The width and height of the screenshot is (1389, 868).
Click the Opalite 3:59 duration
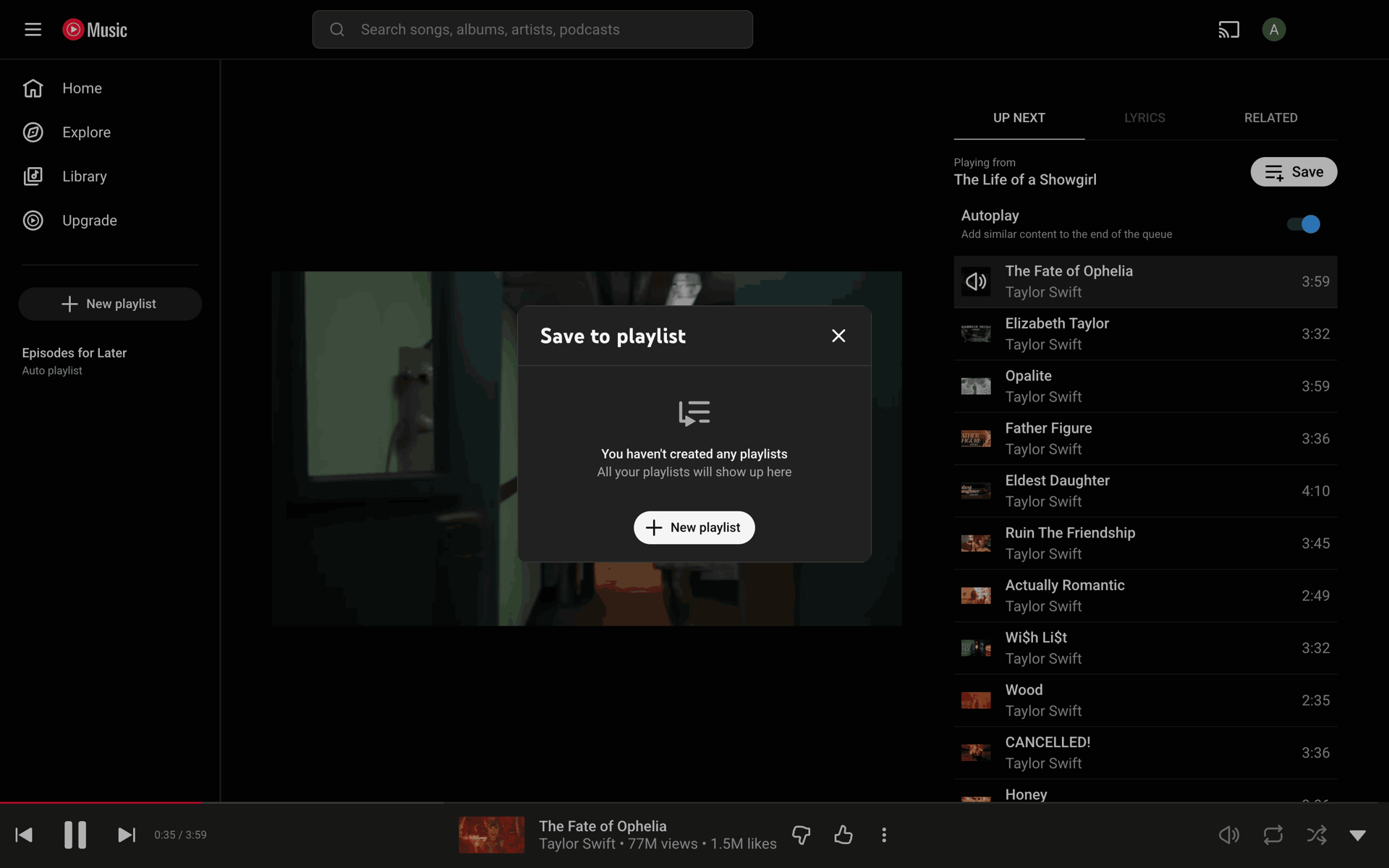pos(1315,386)
